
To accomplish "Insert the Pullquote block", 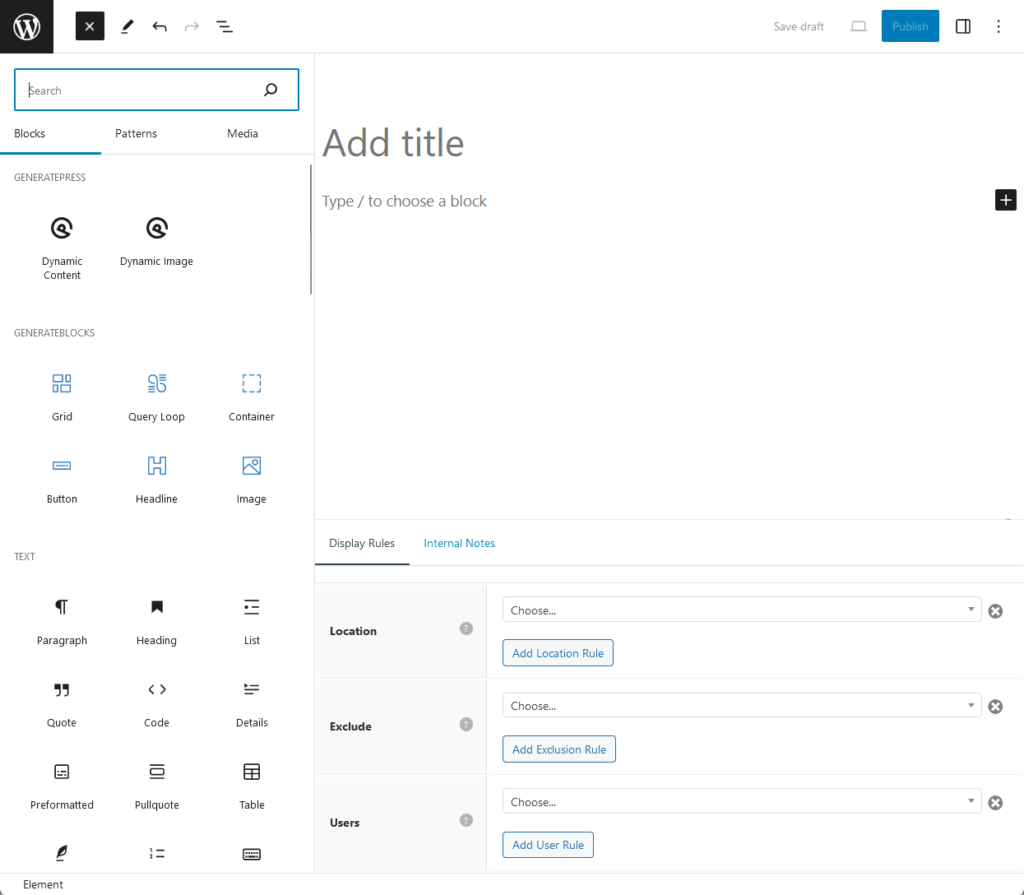I will coord(157,786).
